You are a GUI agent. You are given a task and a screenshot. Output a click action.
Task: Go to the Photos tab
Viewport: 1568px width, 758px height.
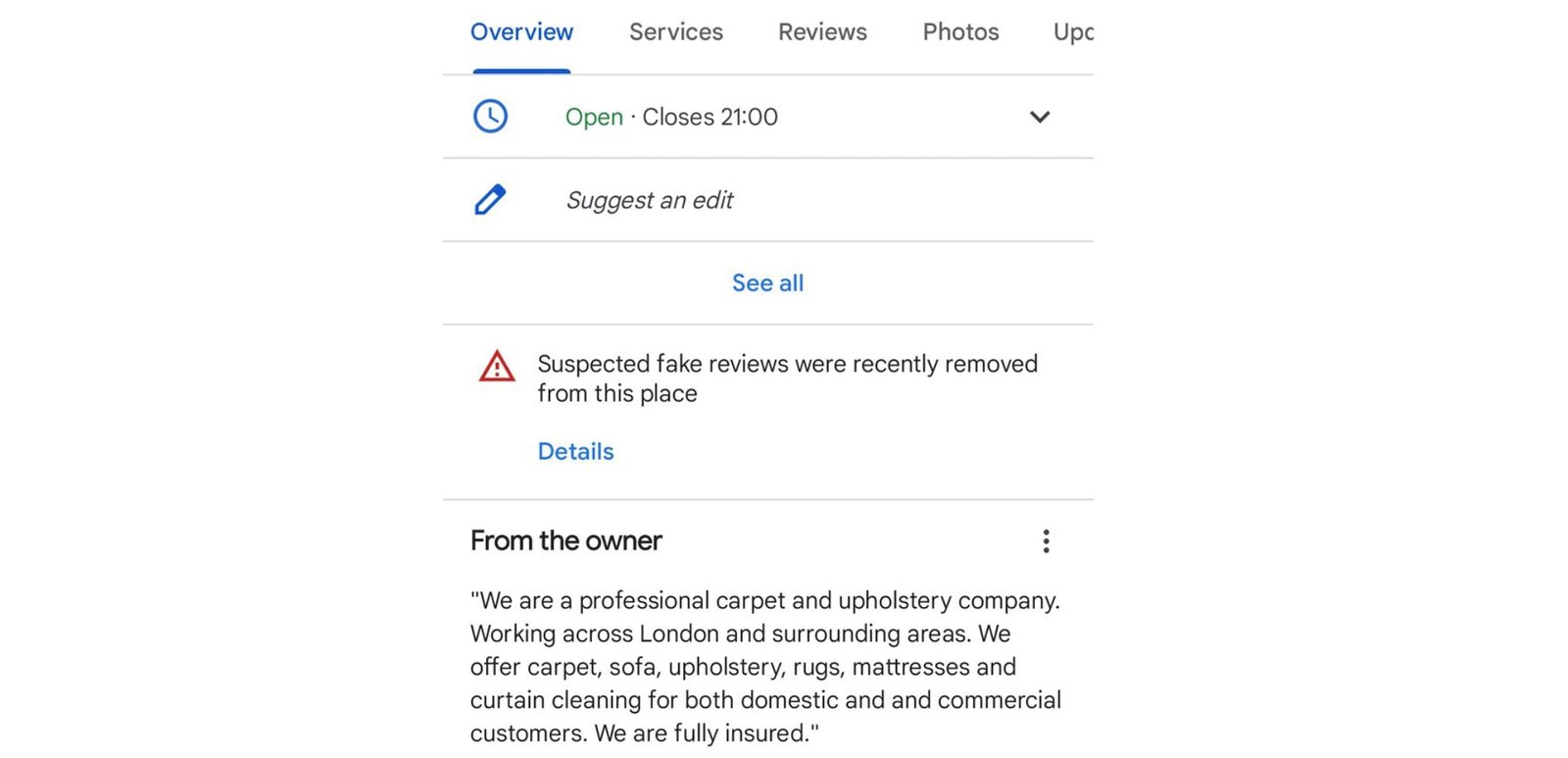click(960, 32)
